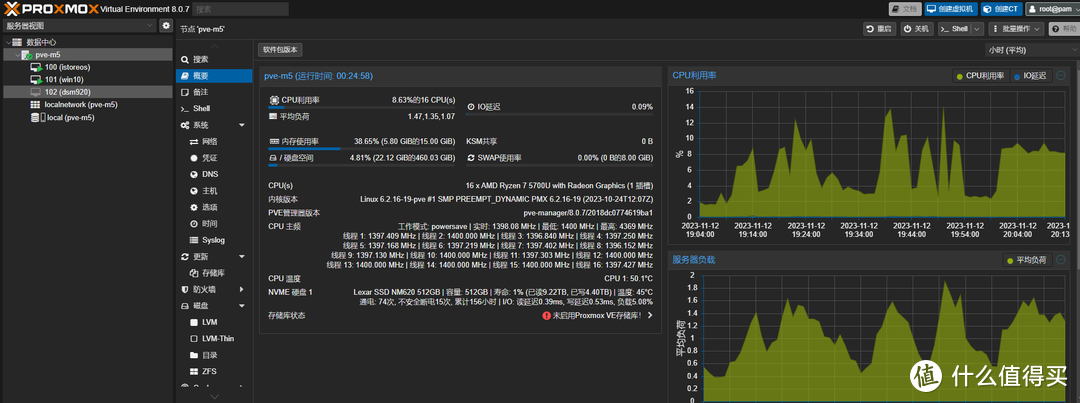Collapse the 数据中心 tree node
Viewport: 1080px width, 403px height.
[x=8, y=42]
